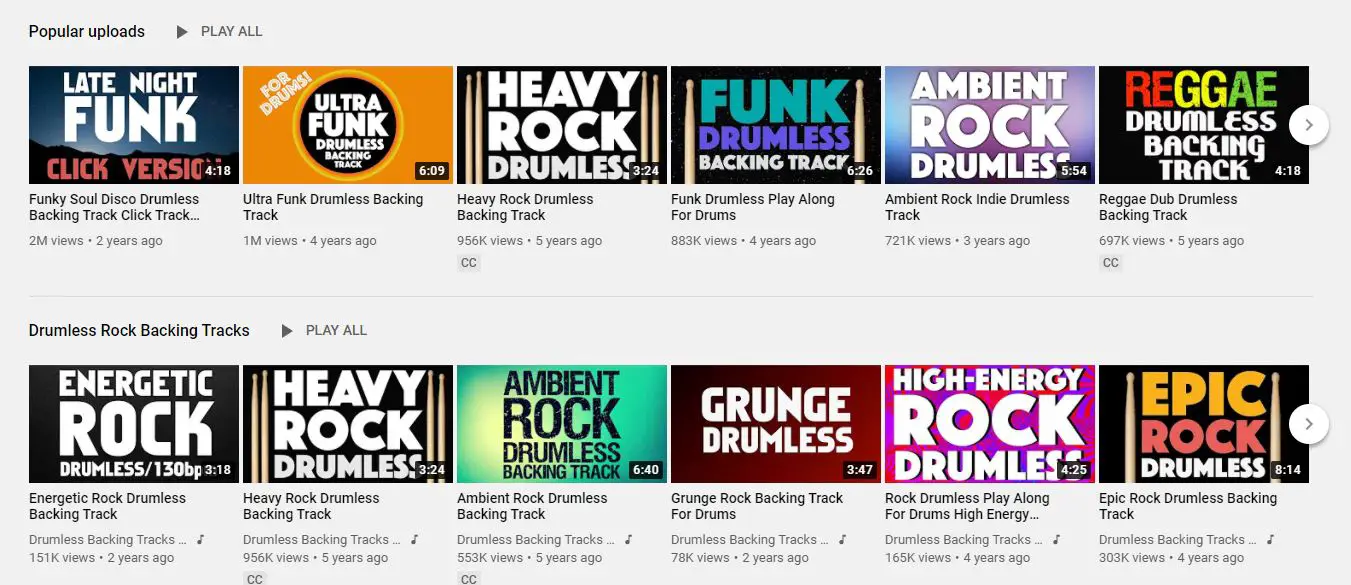
Task: Open Heavy Rock Drumless thumbnail in Popular uploads
Action: tap(562, 125)
